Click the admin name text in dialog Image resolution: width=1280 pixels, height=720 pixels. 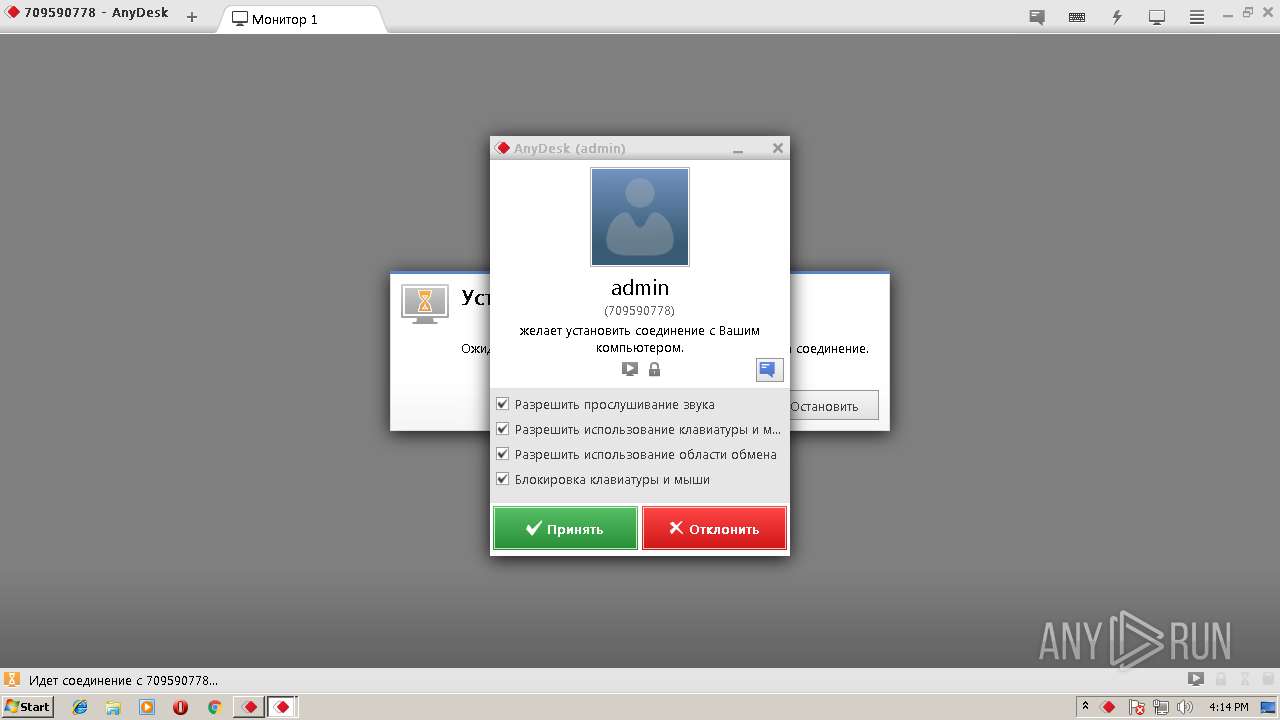coord(640,288)
